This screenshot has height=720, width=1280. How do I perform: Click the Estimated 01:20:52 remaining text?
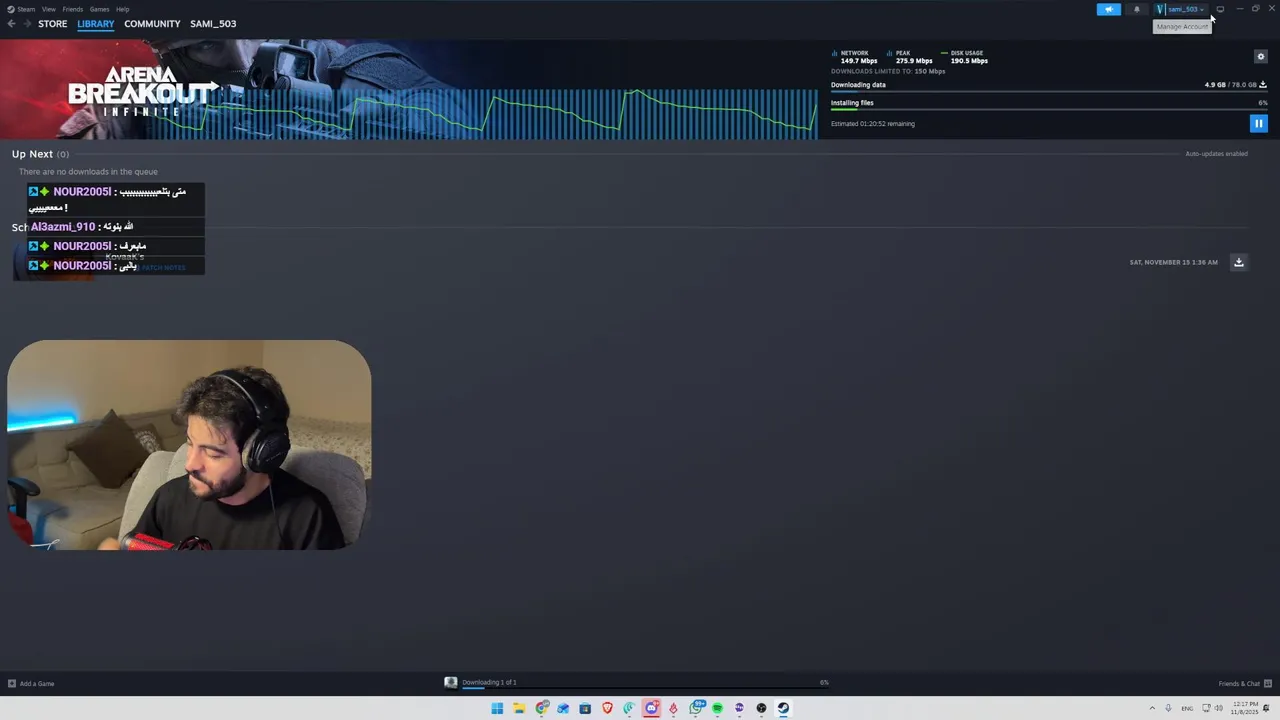click(873, 124)
